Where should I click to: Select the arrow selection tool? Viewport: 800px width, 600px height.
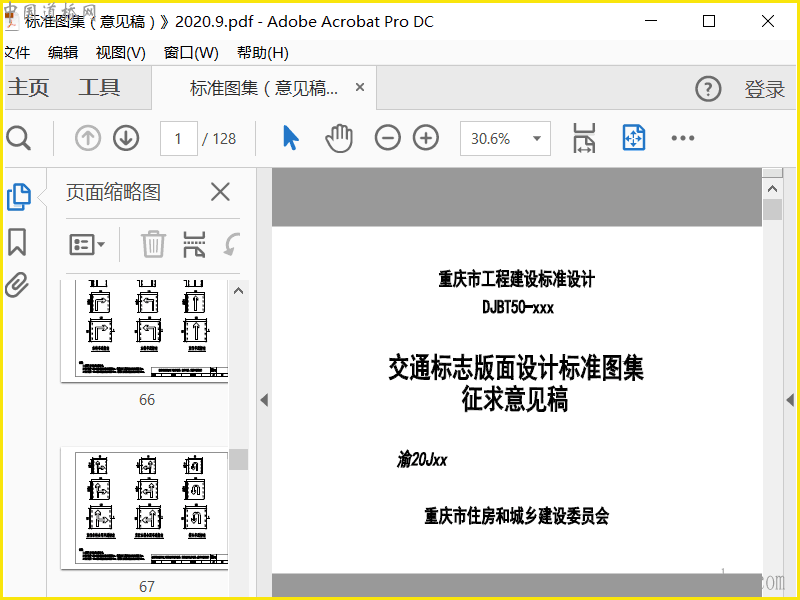pyautogui.click(x=291, y=138)
